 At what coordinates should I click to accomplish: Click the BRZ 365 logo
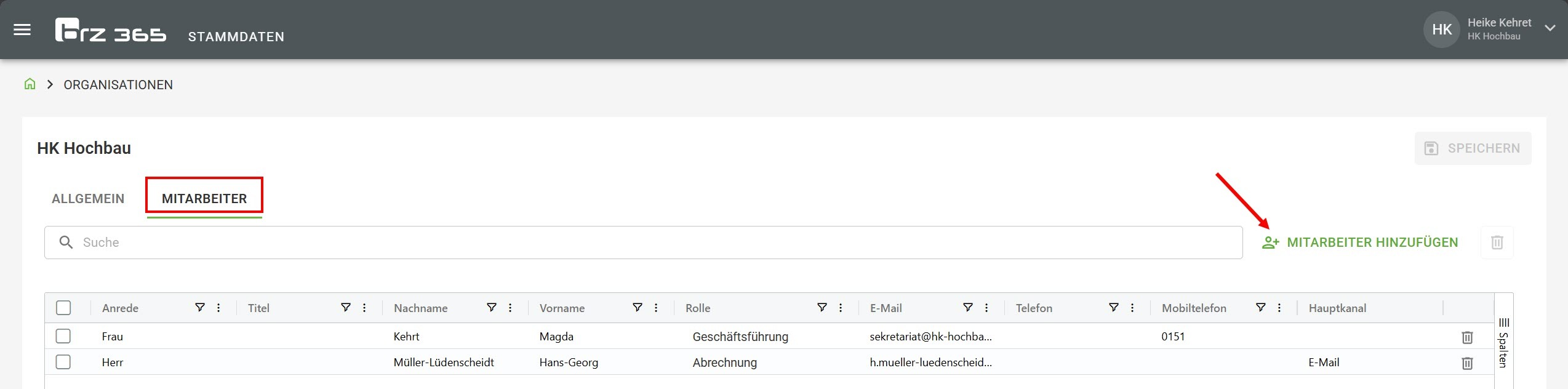coord(111,30)
